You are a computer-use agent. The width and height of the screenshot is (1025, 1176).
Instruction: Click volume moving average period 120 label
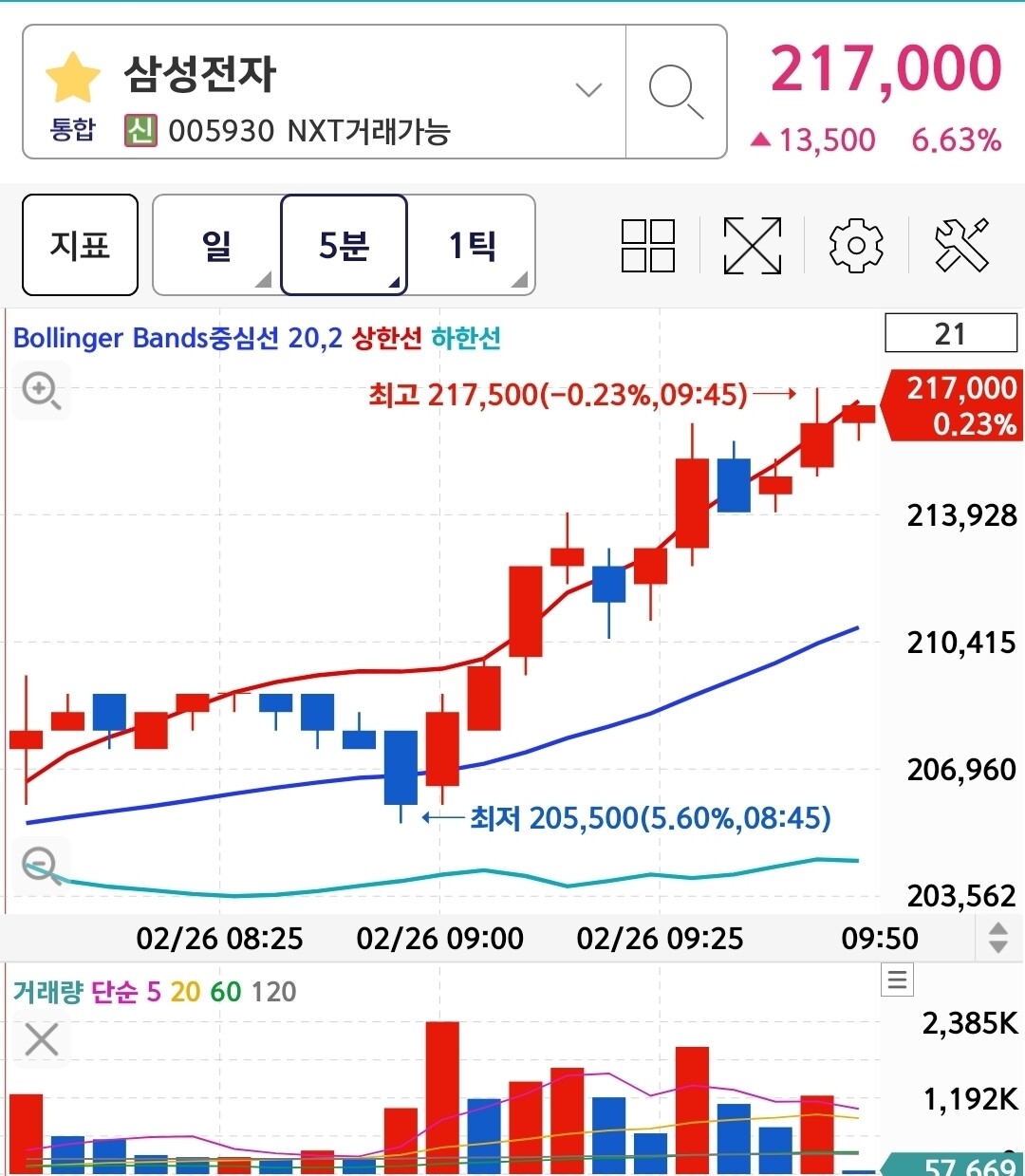(x=274, y=992)
